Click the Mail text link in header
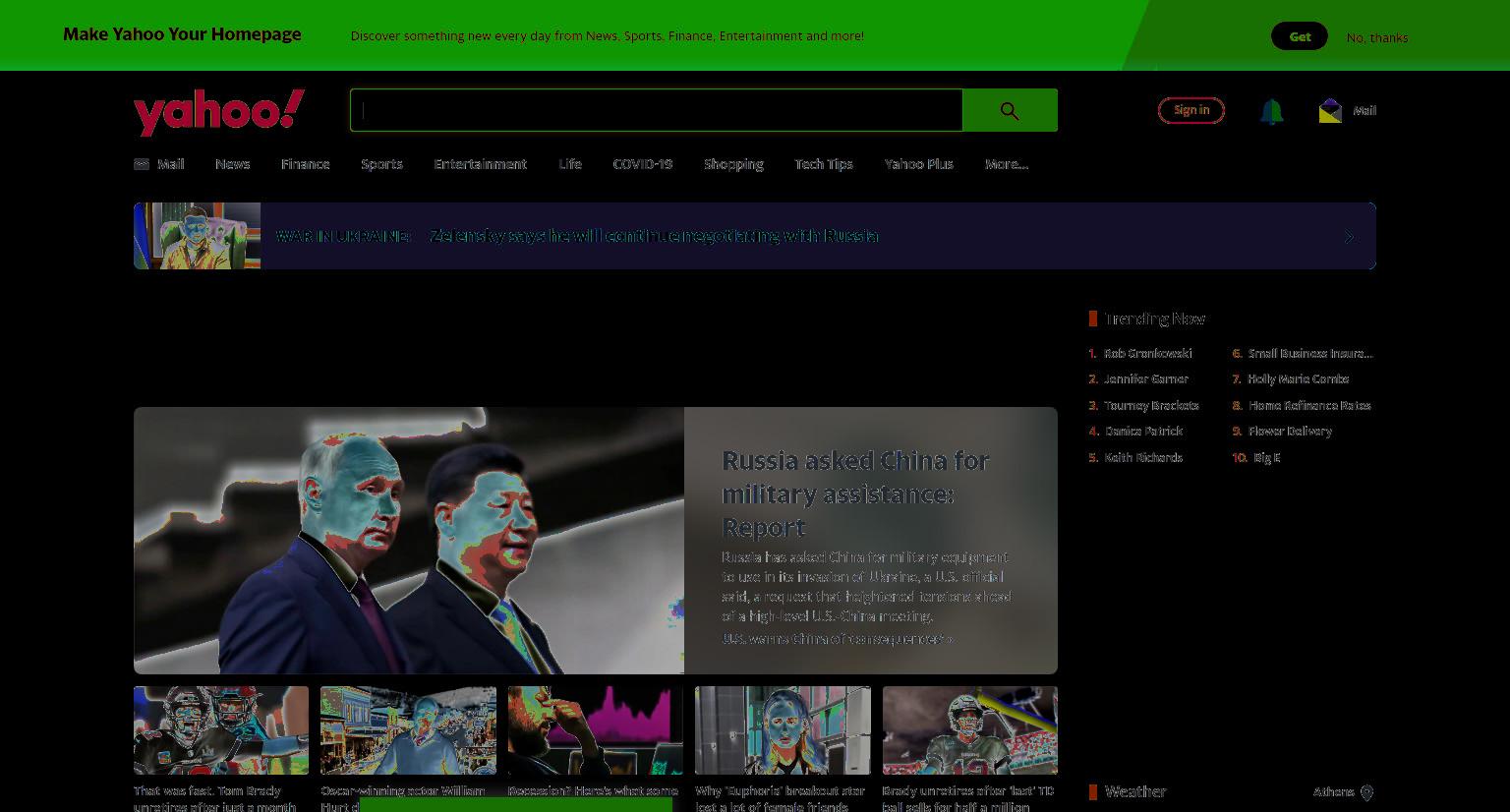 click(1365, 110)
